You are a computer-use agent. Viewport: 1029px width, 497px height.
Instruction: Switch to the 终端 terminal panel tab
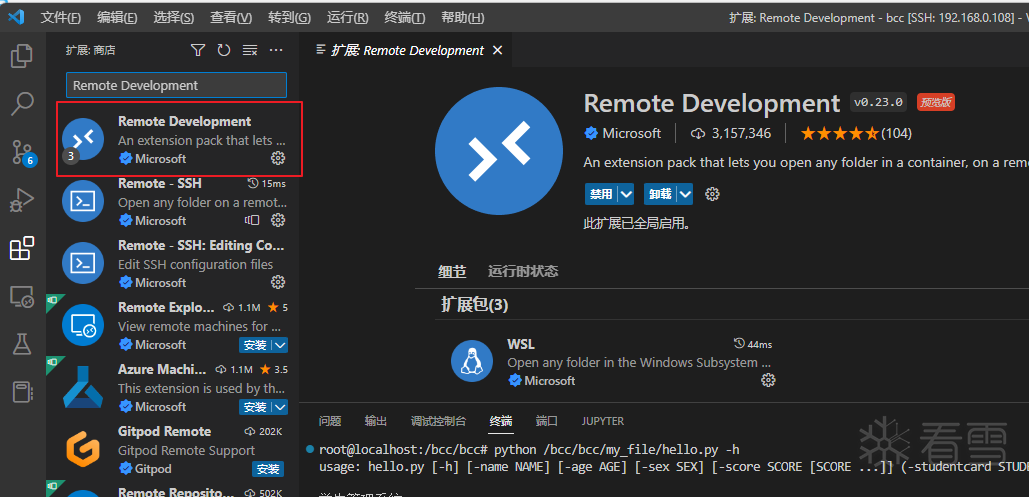[x=501, y=421]
